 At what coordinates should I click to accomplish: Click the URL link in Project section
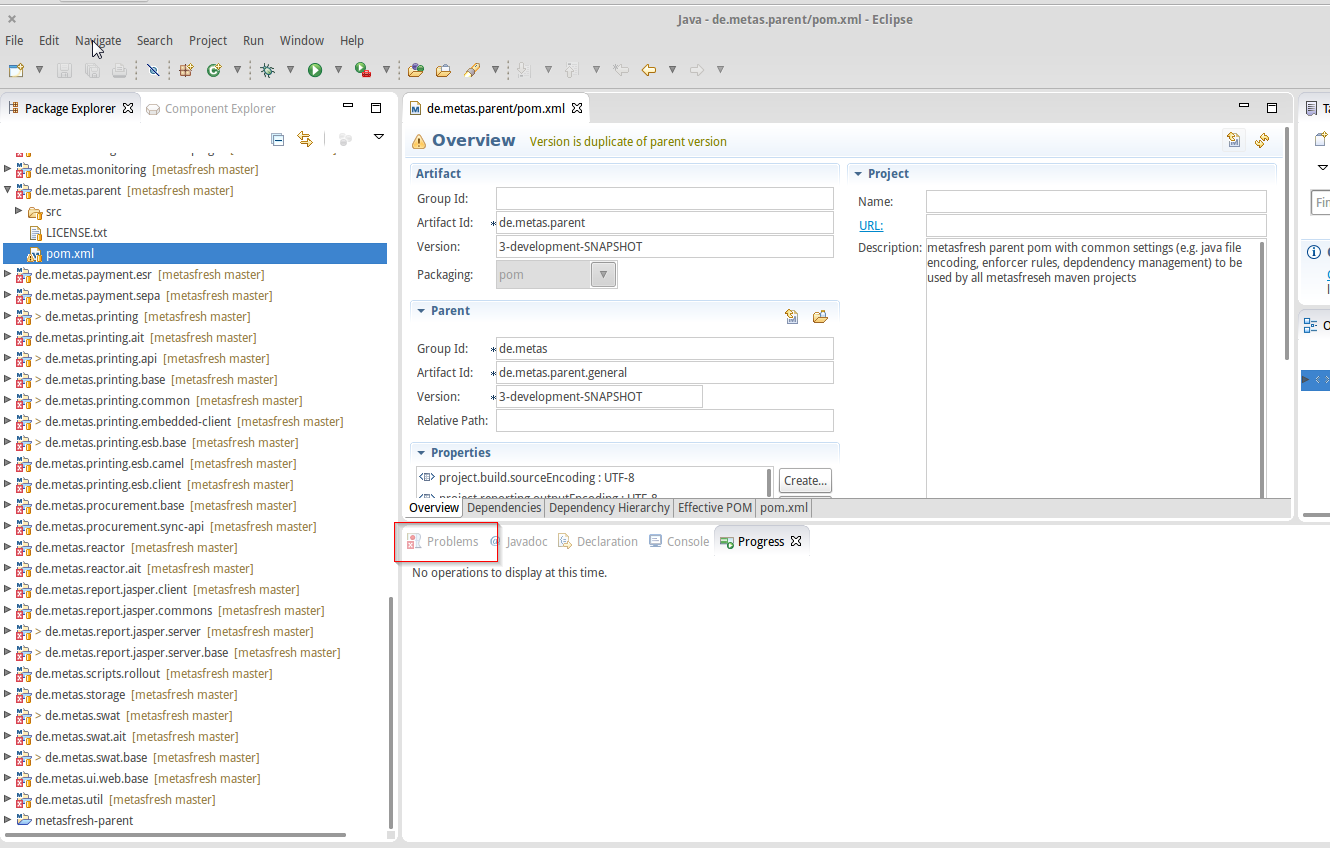tap(871, 226)
